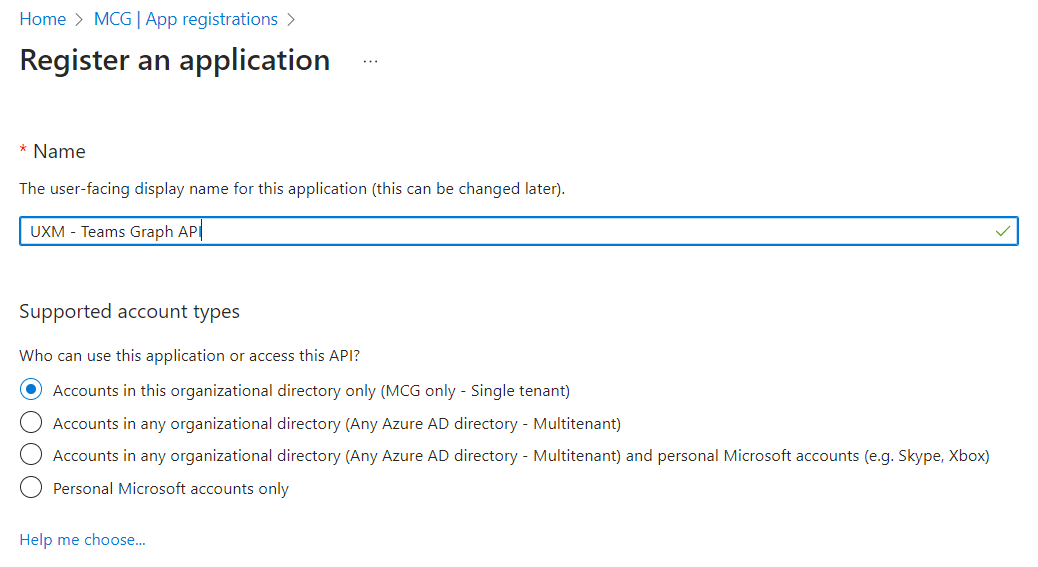Select Personal Microsoft accounts only radio button
The height and width of the screenshot is (567, 1038).
pos(31,488)
